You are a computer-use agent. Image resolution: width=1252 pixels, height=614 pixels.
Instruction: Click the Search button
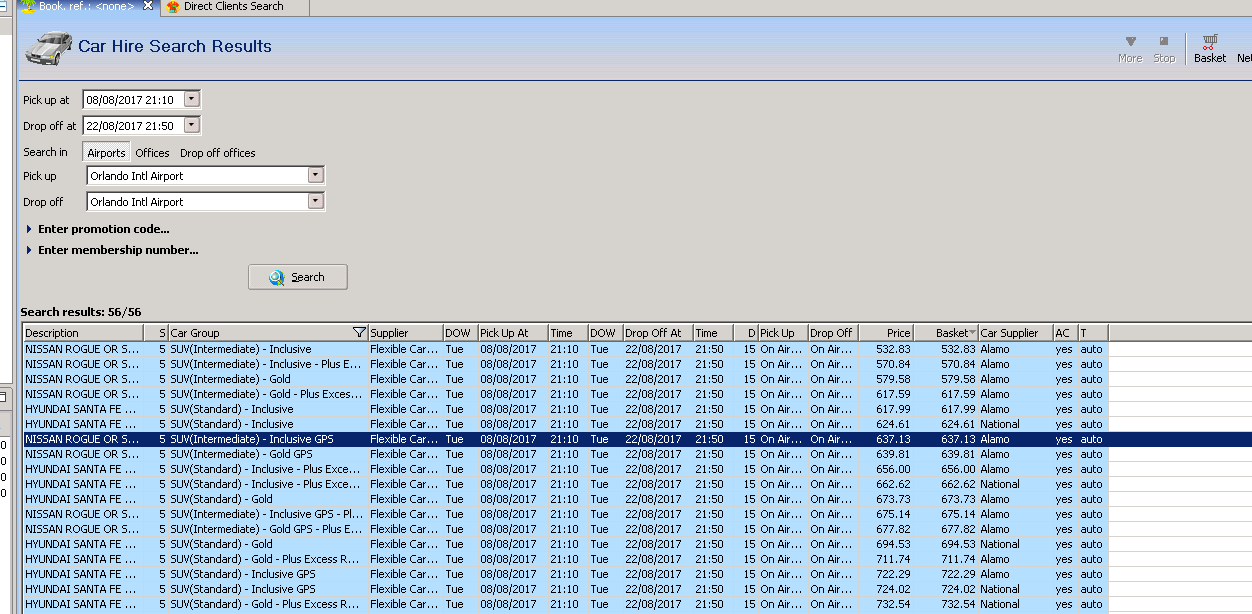(298, 277)
